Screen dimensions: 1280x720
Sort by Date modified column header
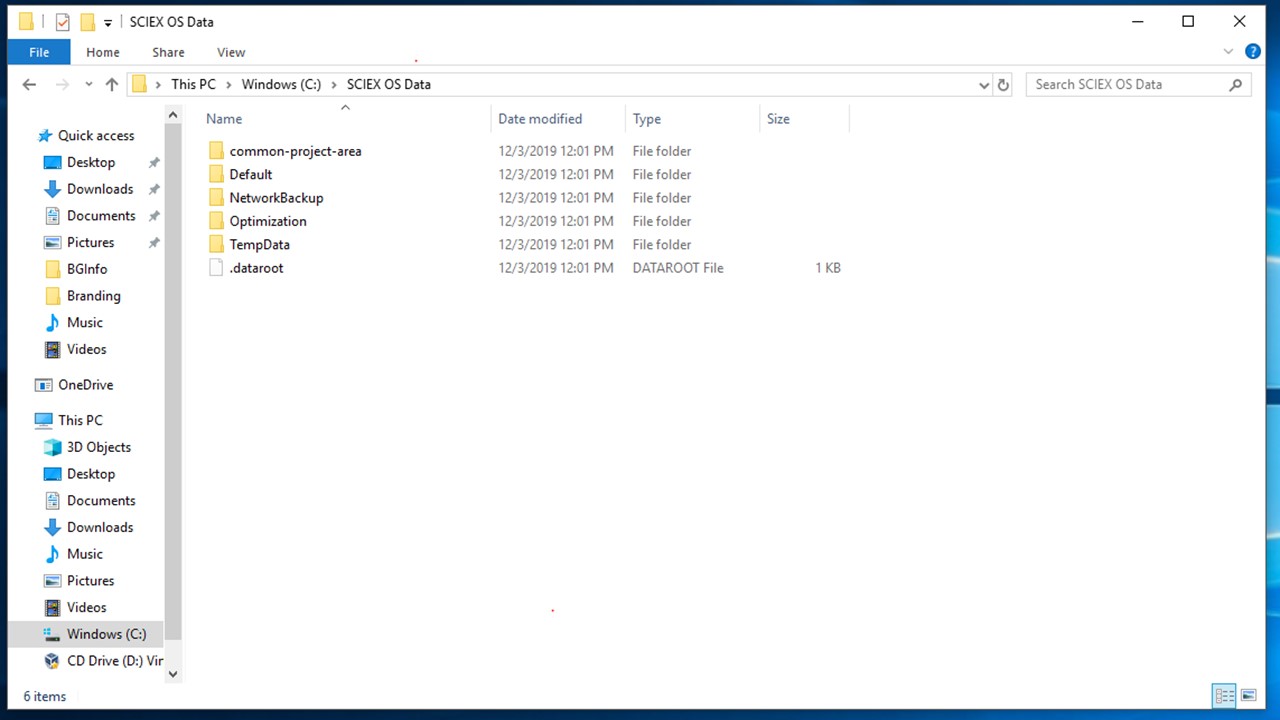[x=540, y=119]
